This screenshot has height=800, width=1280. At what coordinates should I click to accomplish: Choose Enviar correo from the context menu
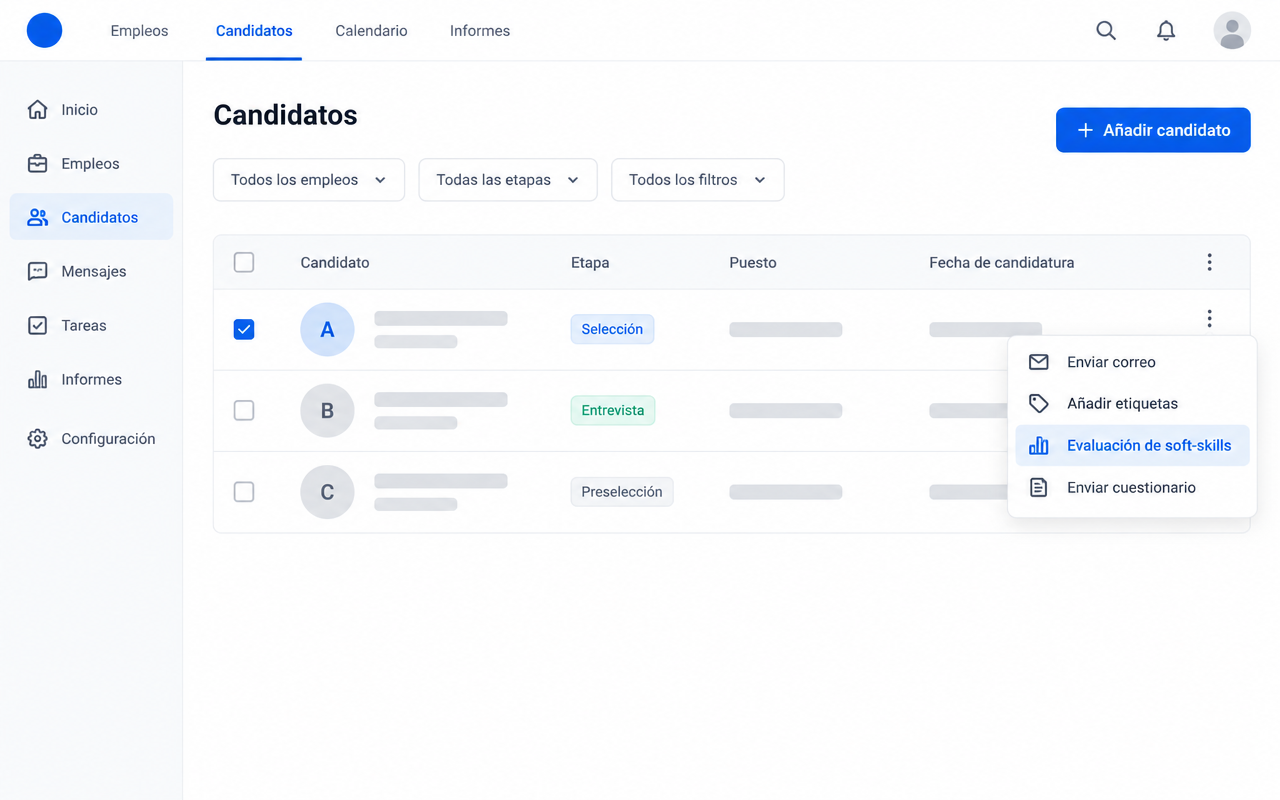[1132, 362]
